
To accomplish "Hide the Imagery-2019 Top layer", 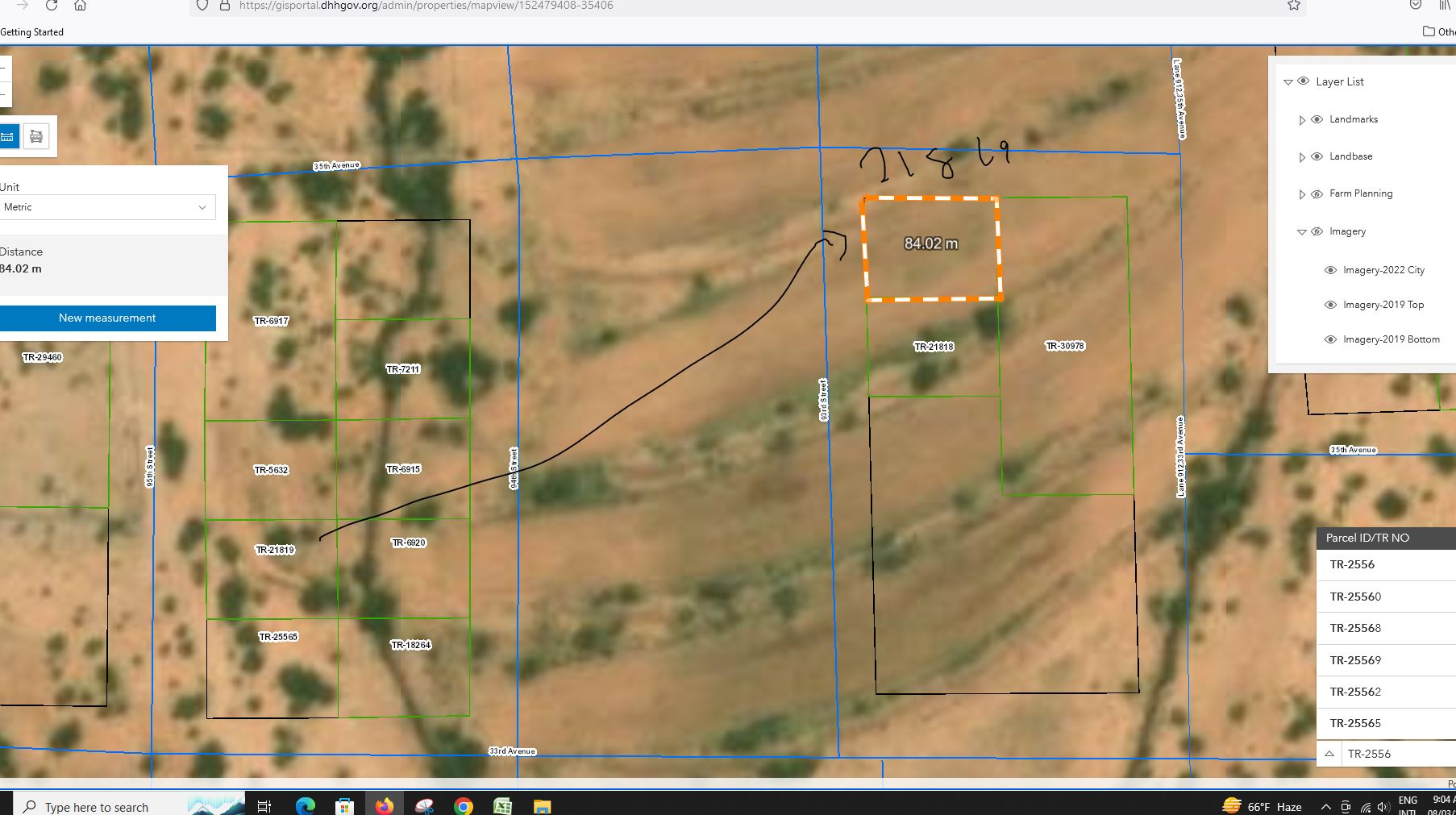I will tap(1330, 305).
